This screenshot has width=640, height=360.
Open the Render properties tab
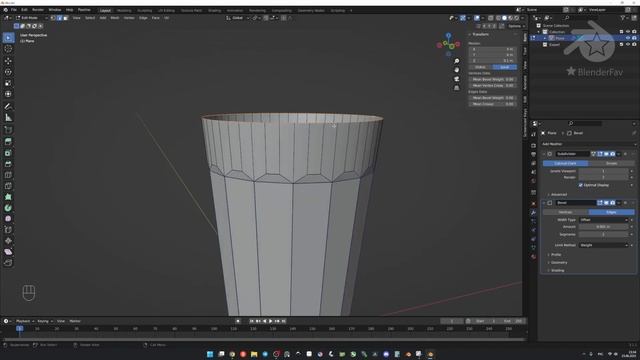point(533,145)
